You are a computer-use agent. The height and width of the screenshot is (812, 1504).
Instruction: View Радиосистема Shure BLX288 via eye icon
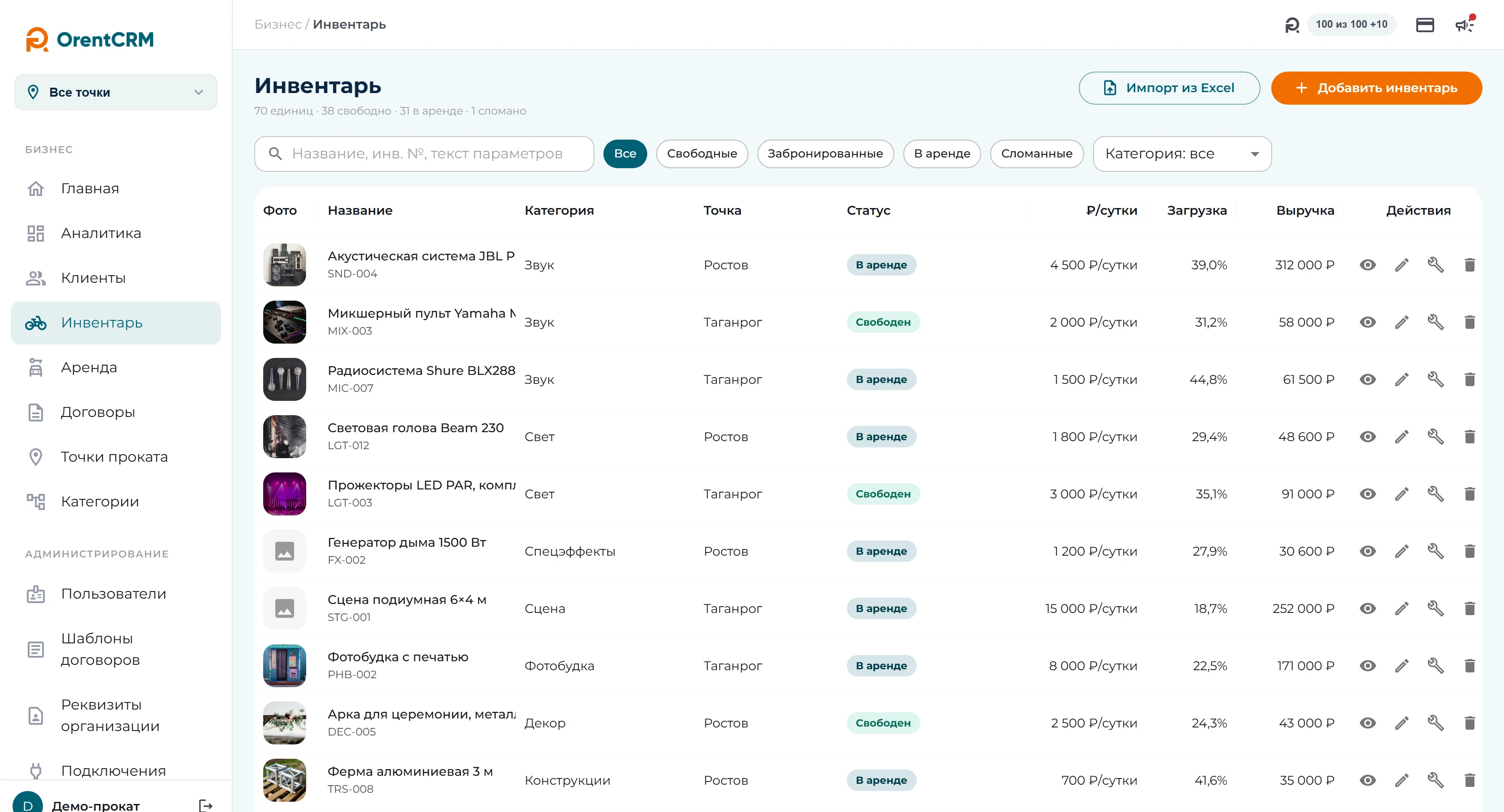pyautogui.click(x=1367, y=379)
